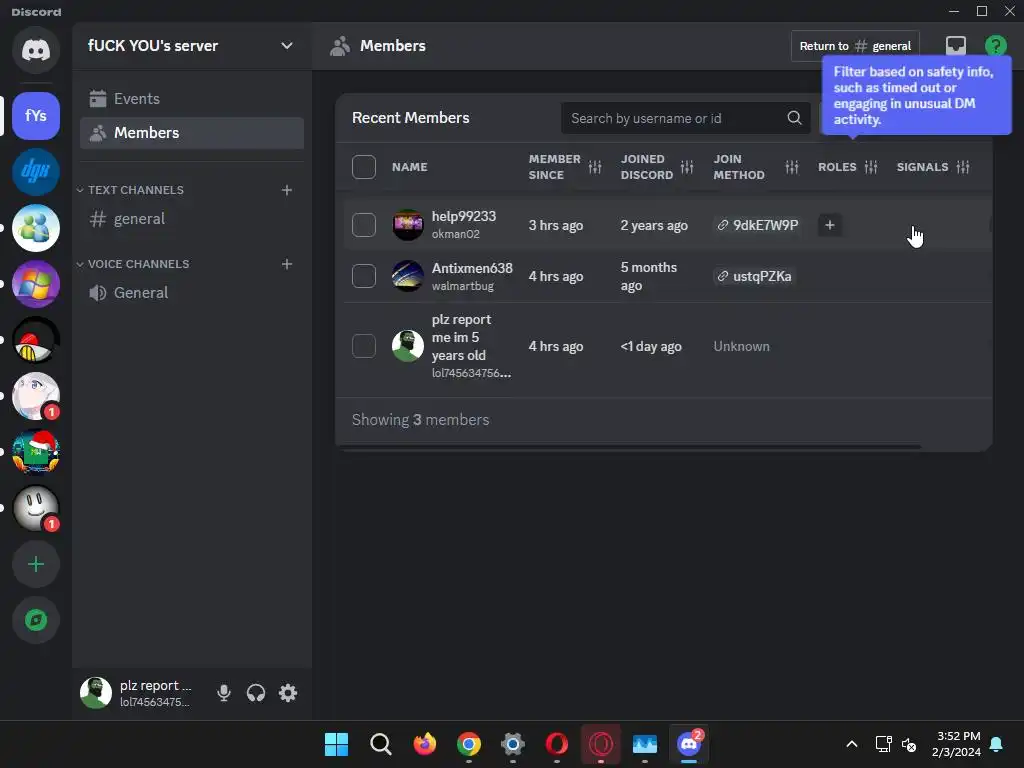Open the Inbox icon
1024x768 pixels.
(x=956, y=46)
